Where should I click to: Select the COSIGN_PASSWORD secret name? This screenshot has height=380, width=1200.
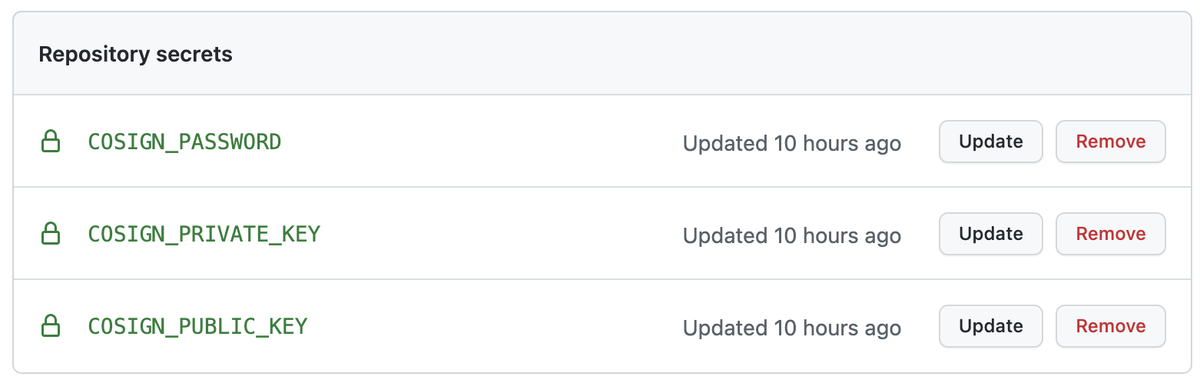click(185, 142)
